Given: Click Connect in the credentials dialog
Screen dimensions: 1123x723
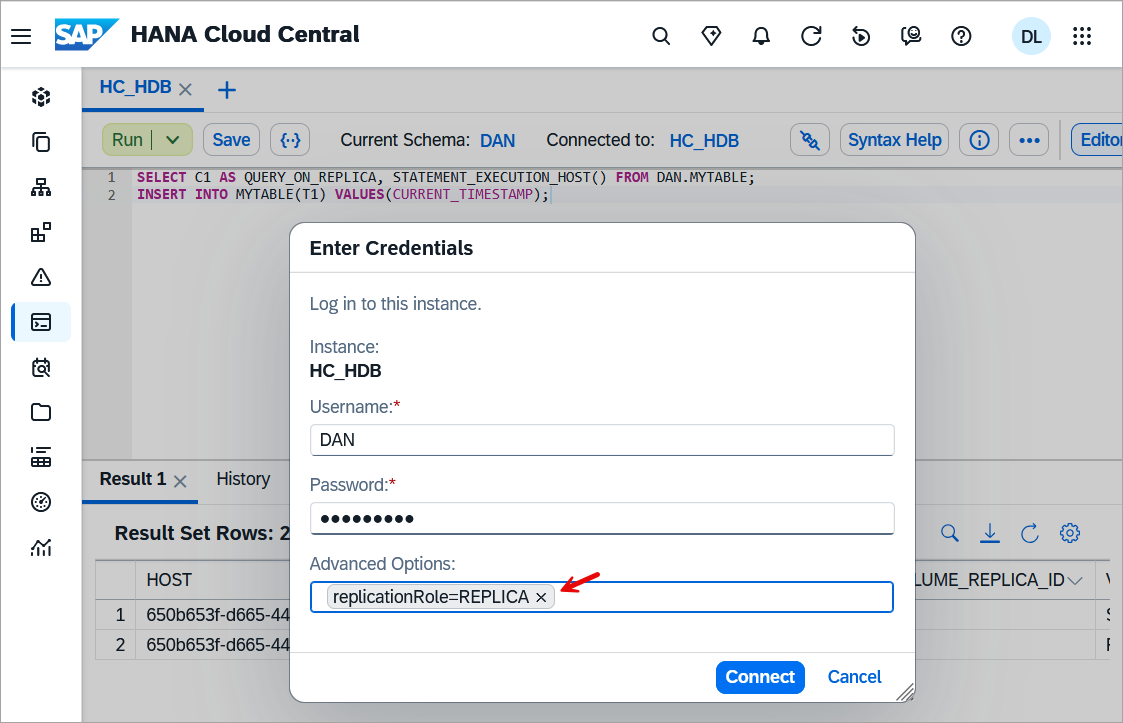Looking at the screenshot, I should tap(760, 677).
